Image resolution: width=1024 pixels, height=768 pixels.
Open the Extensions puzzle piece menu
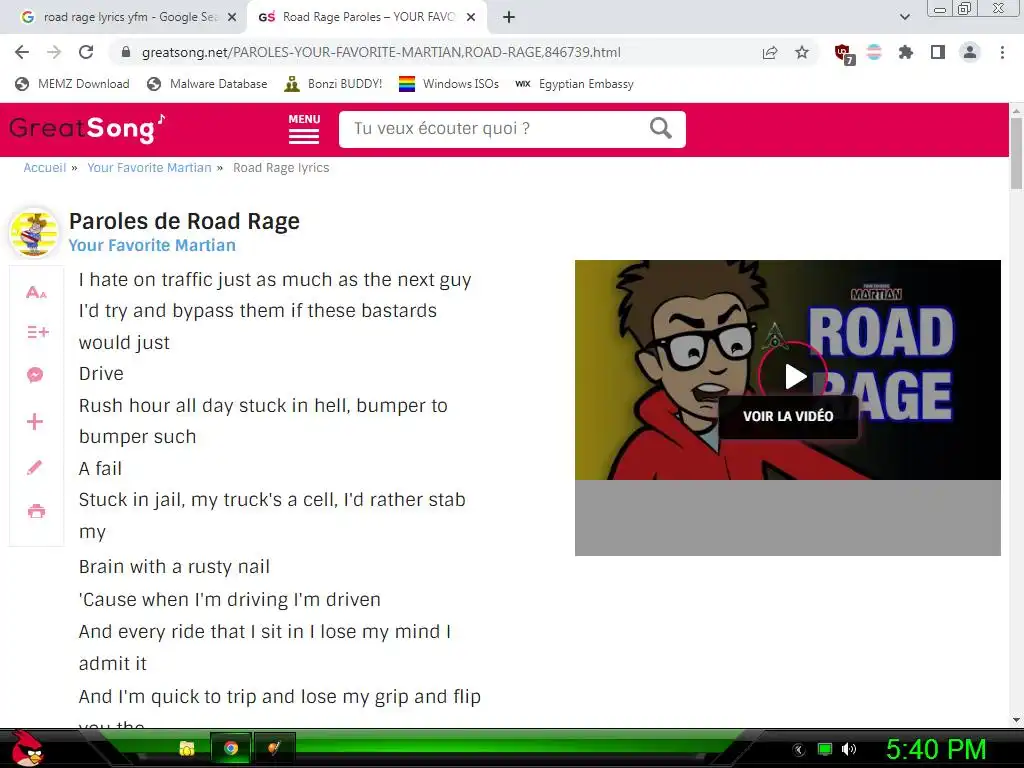(906, 52)
